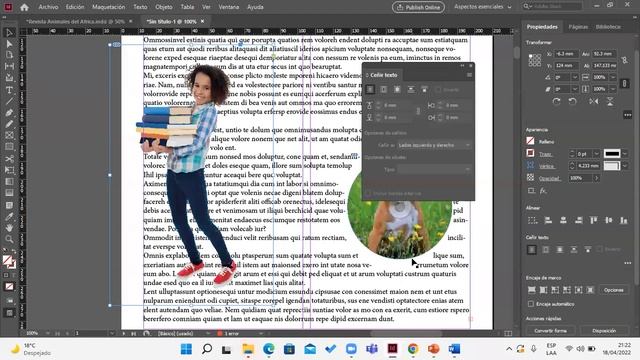Image resolution: width=640 pixels, height=360 pixels.
Task: Select the Line tool
Action: [x=9, y=101]
